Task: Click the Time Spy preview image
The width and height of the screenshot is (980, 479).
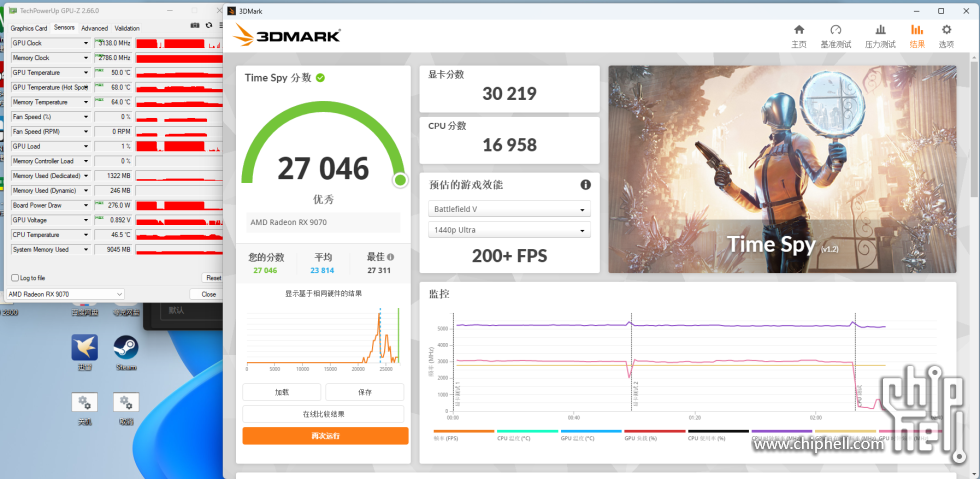Action: click(782, 169)
